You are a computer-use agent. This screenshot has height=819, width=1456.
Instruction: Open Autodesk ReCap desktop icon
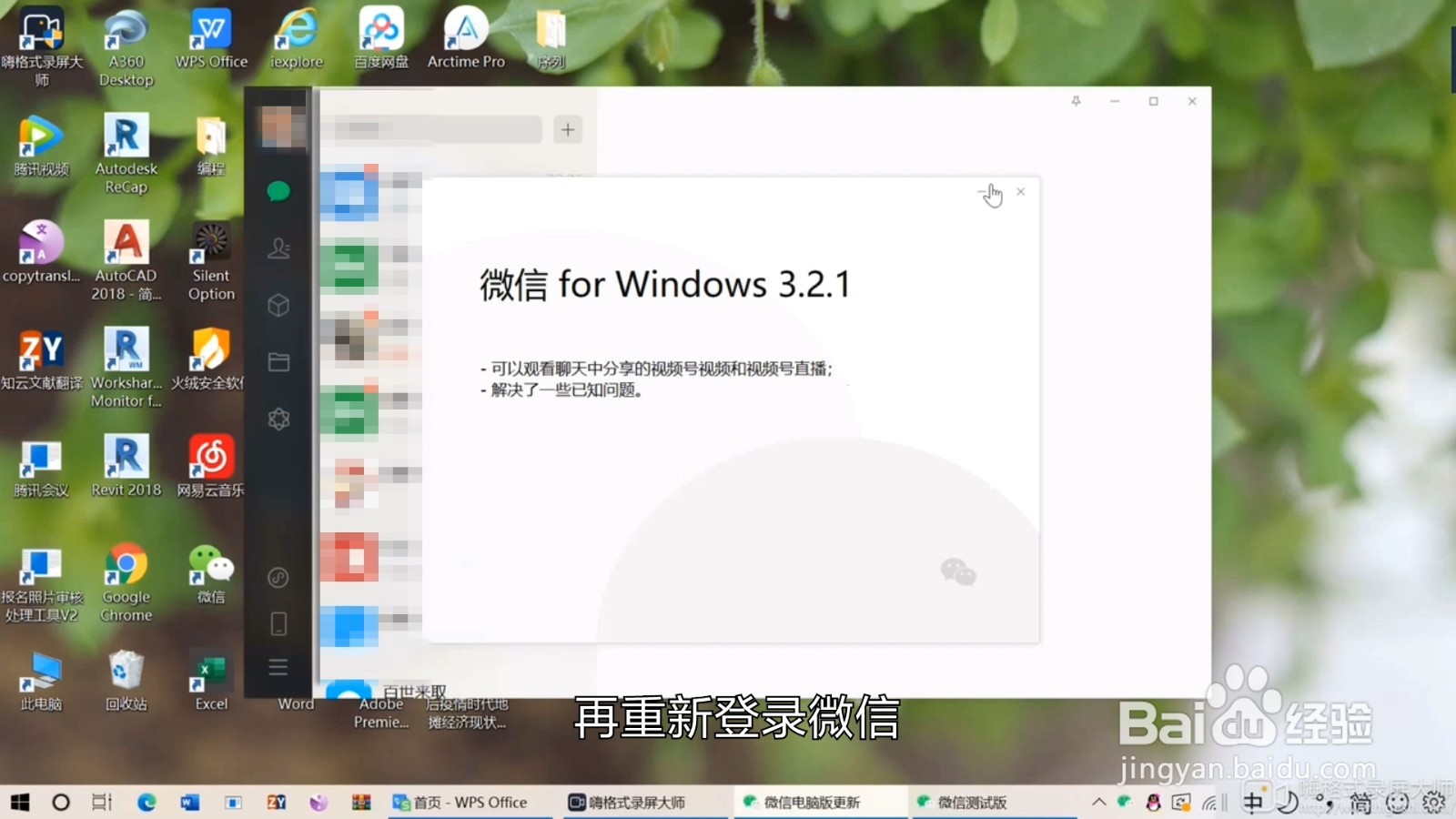[x=126, y=155]
